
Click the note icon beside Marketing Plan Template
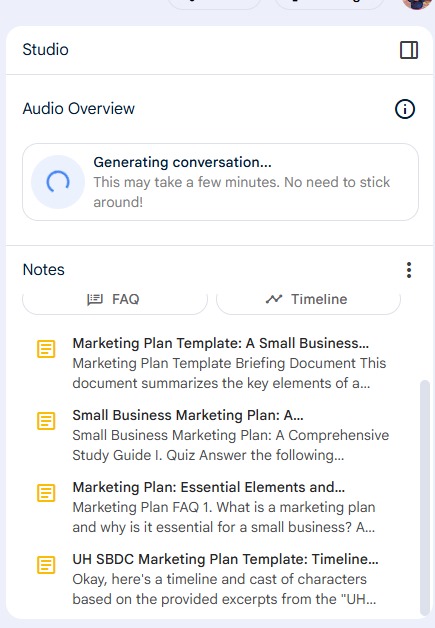tap(46, 349)
